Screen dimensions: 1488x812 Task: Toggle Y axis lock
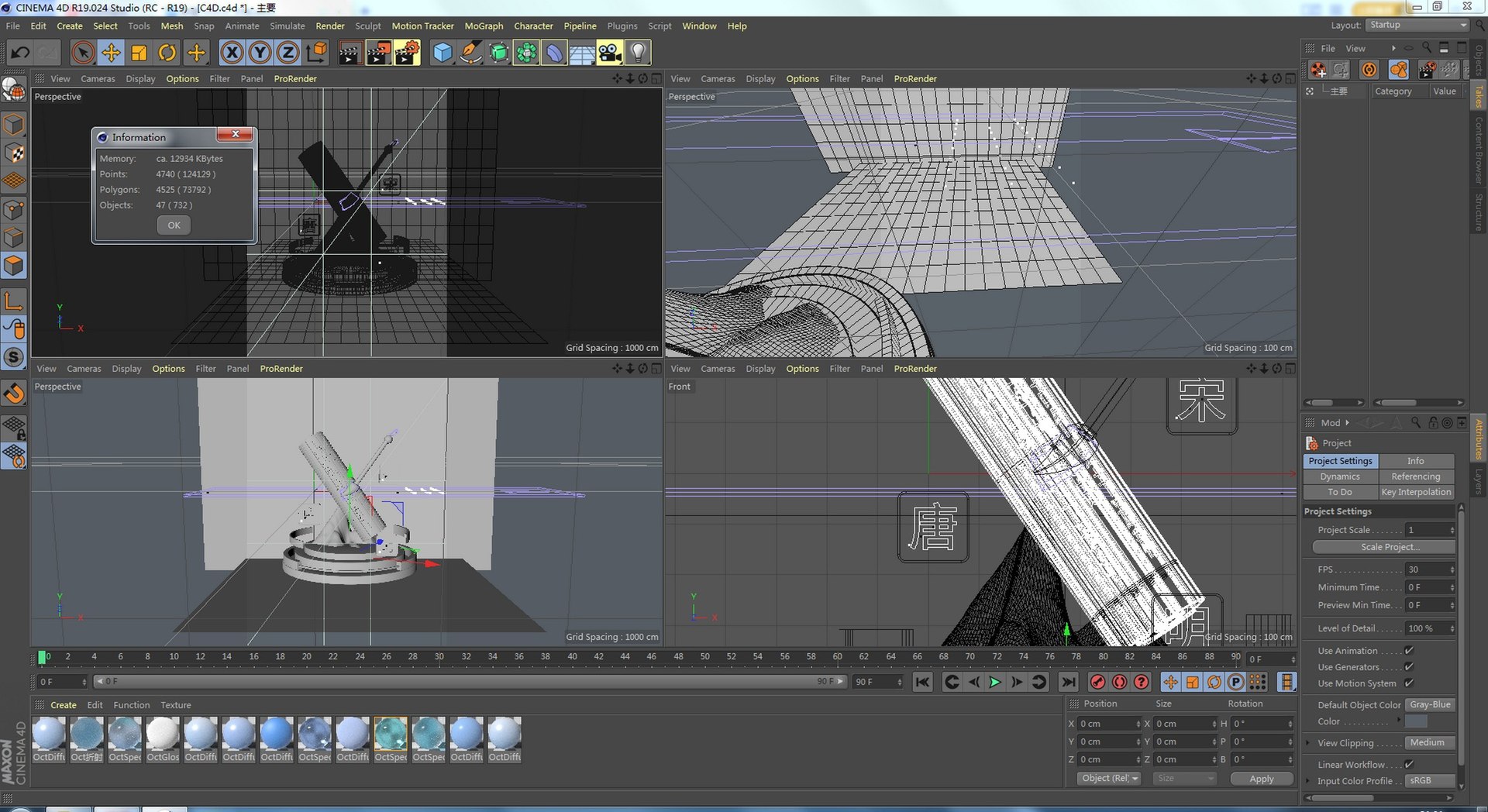click(x=260, y=53)
